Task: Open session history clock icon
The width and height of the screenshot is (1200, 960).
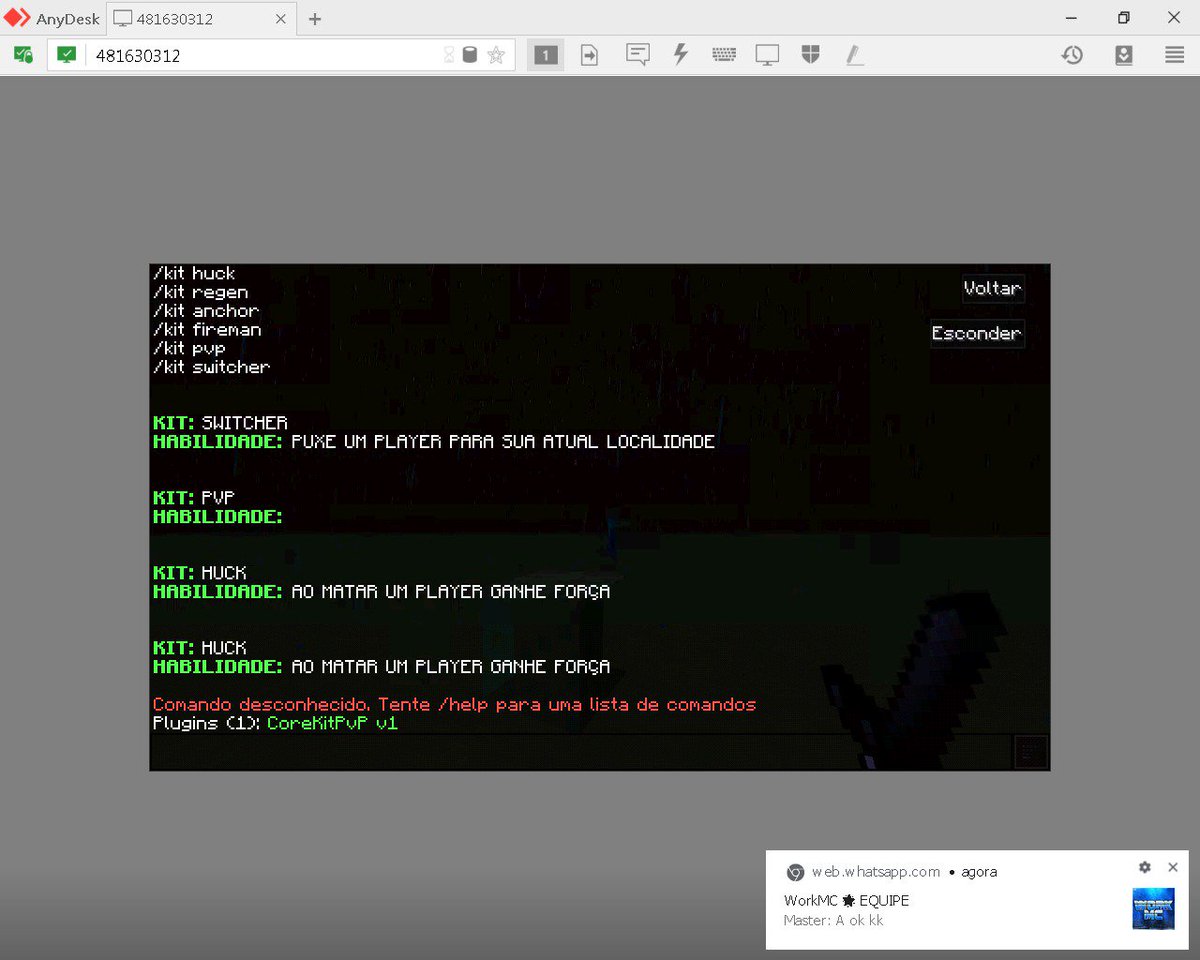Action: point(1072,55)
